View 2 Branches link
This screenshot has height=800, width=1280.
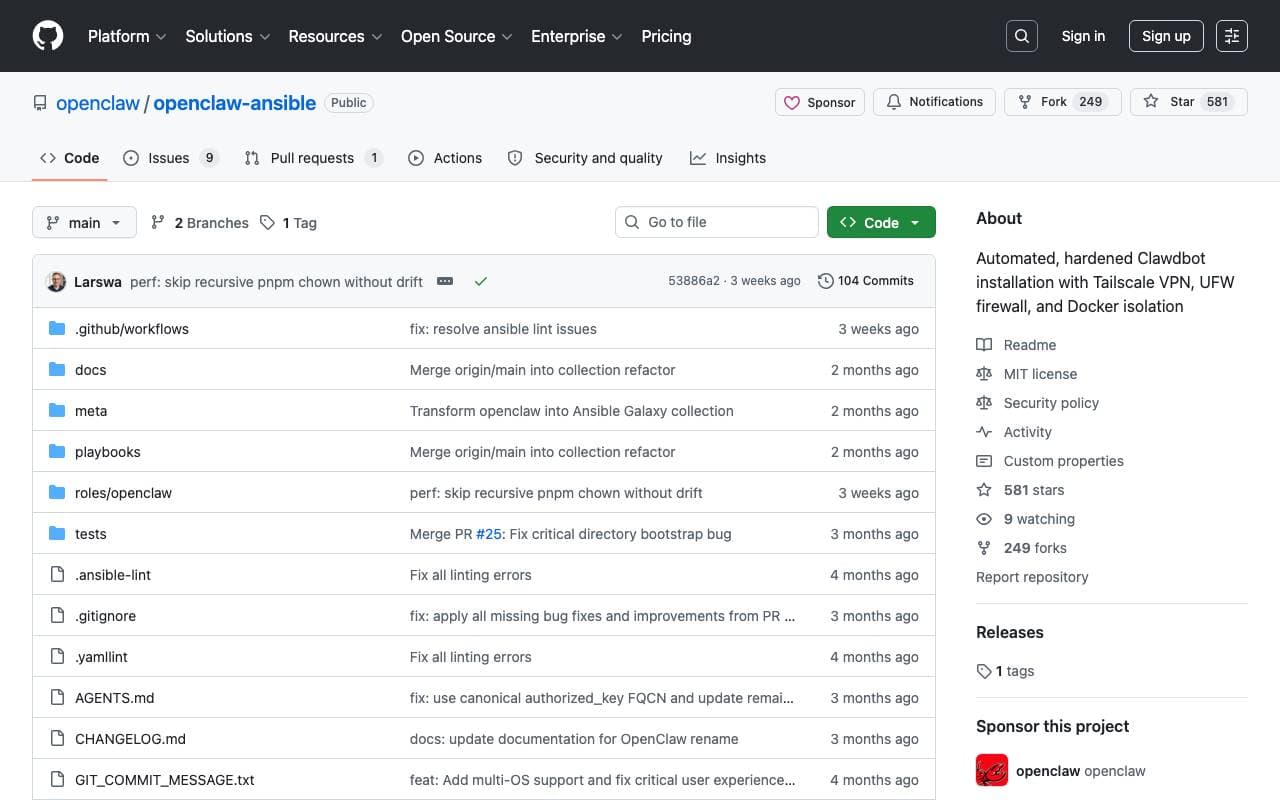click(199, 223)
